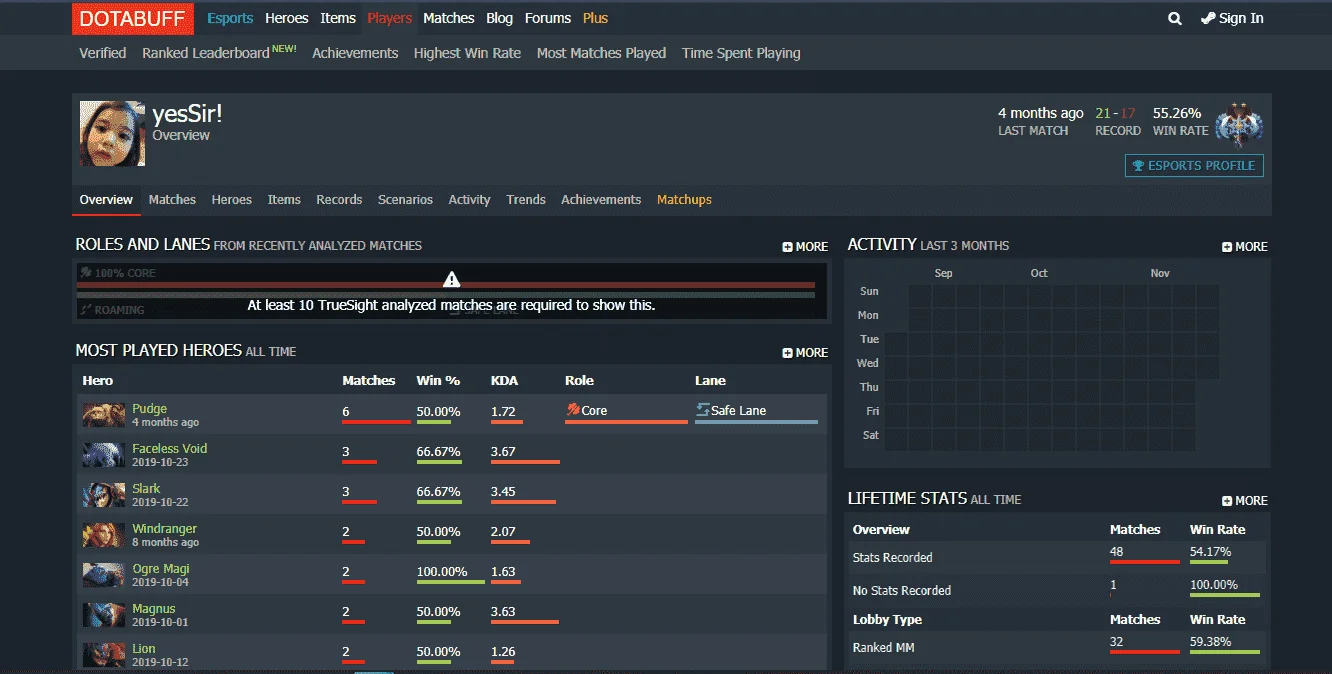Image resolution: width=1332 pixels, height=674 pixels.
Task: Open Ranked Leaderboard link
Action: 219,53
